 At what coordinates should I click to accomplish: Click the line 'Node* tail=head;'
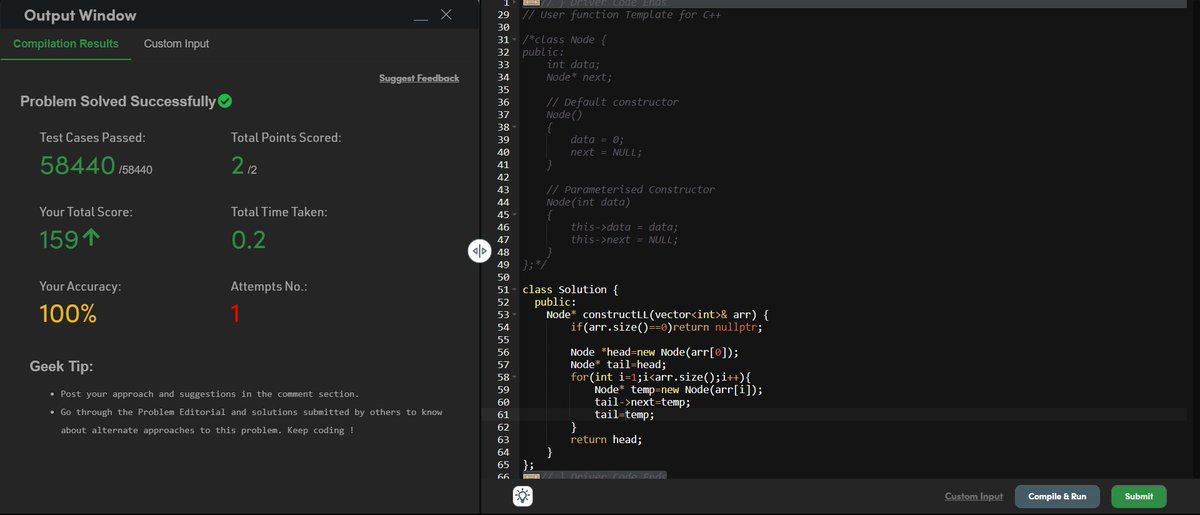[x=618, y=364]
